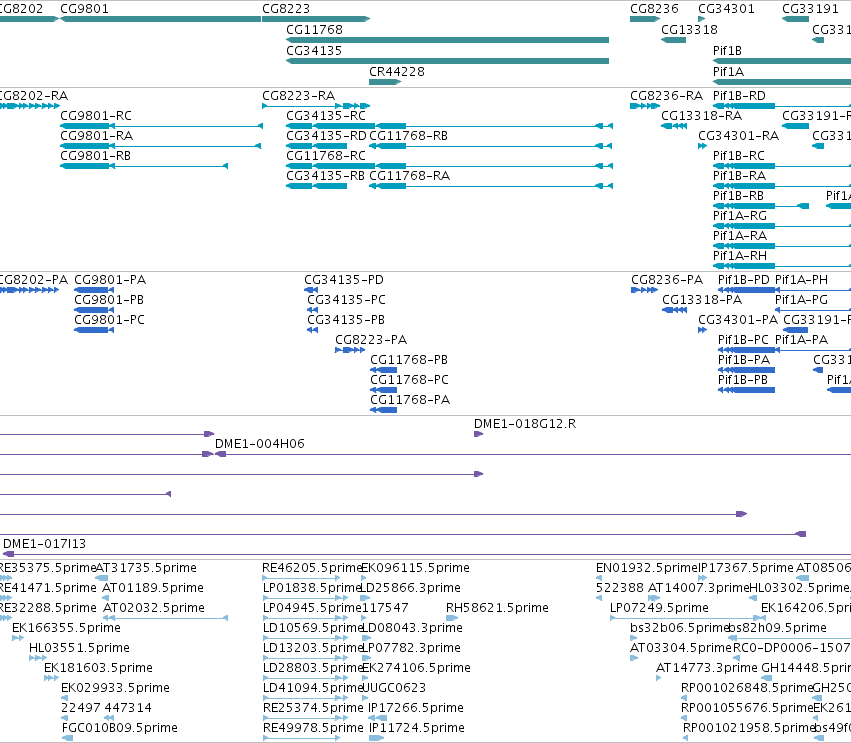Screen dimensions: 851x743
Task: Open the Pif1A-RA transcript label
Action: 740,236
